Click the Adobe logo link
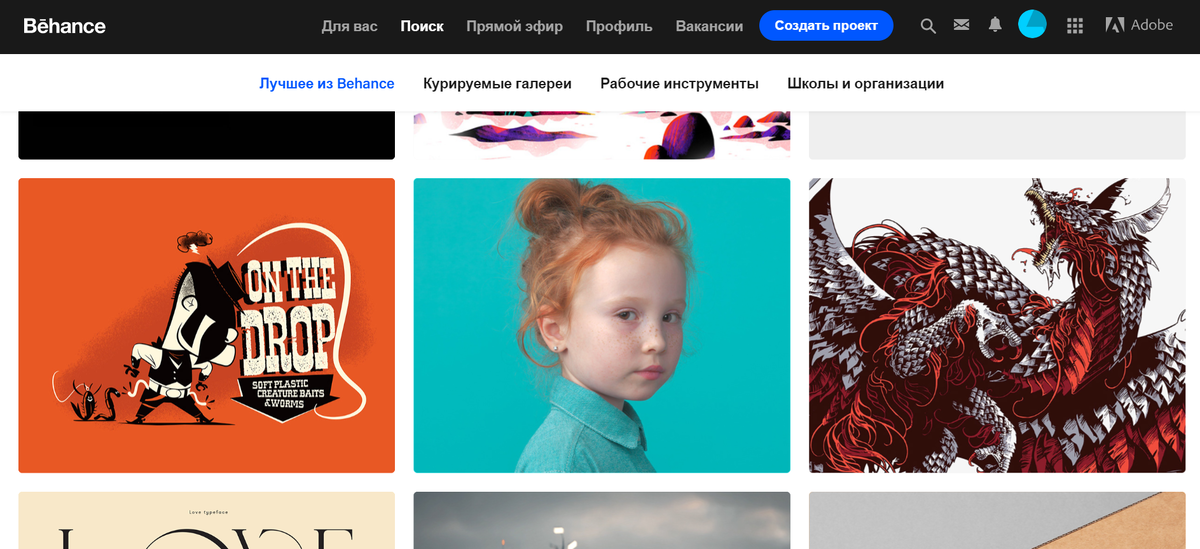Viewport: 1200px width, 549px height. [x=1139, y=25]
